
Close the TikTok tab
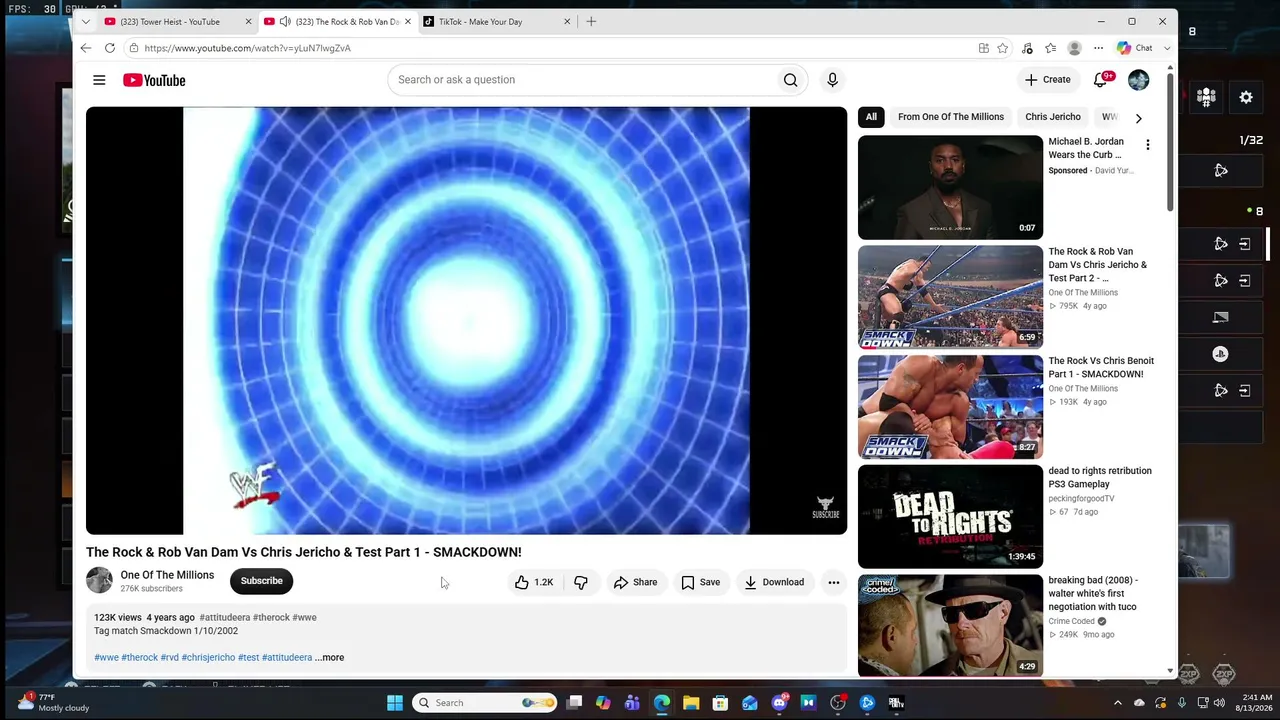click(x=567, y=21)
